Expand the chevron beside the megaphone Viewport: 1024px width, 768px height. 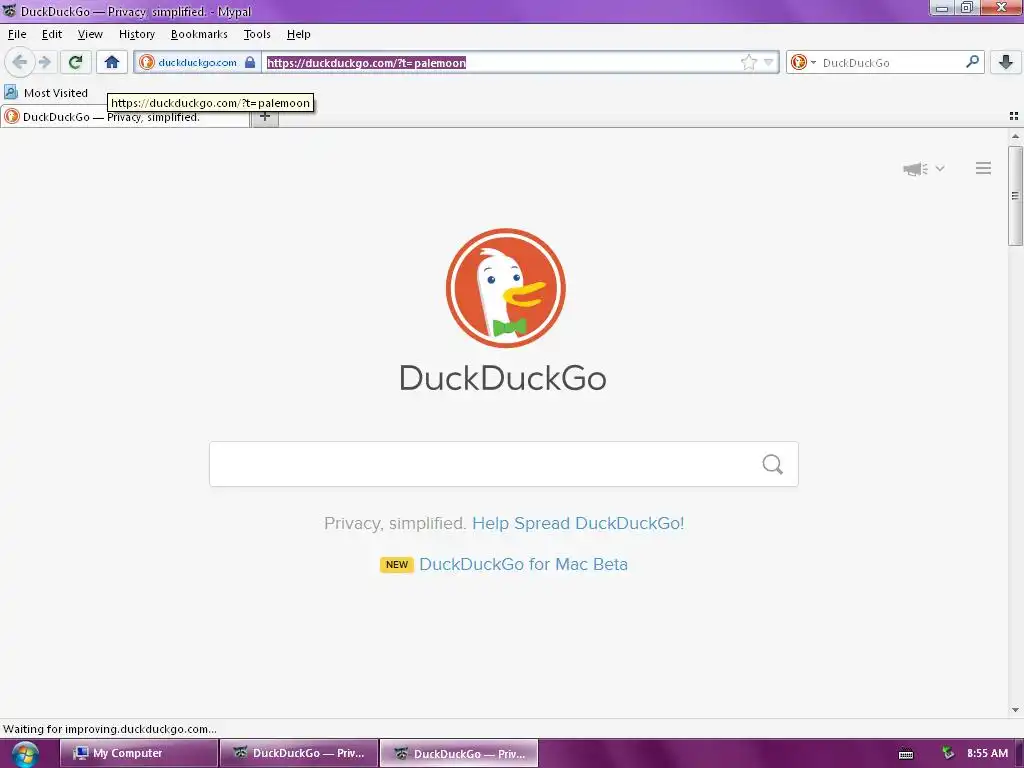pyautogui.click(x=940, y=168)
